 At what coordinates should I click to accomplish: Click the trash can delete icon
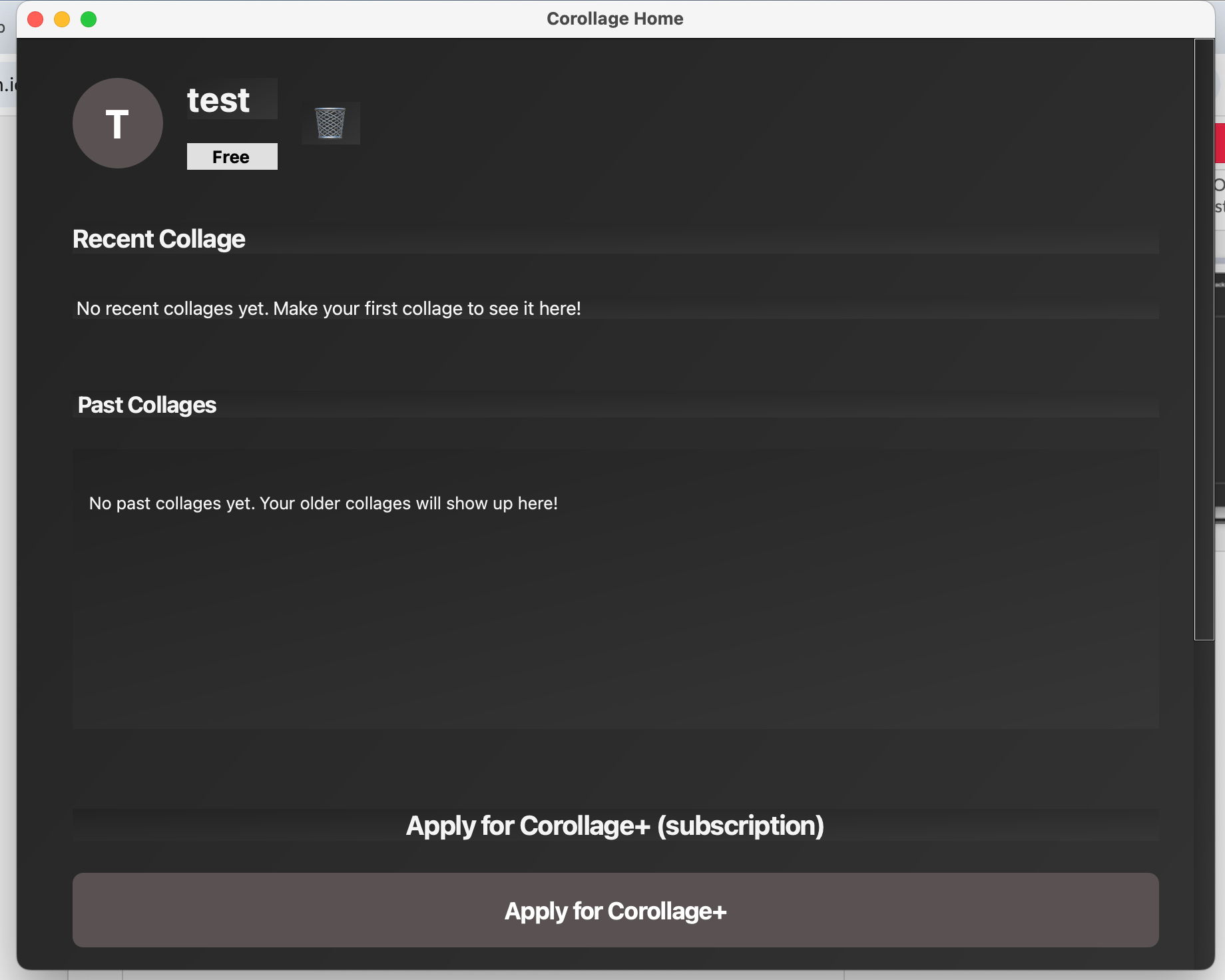(x=330, y=123)
